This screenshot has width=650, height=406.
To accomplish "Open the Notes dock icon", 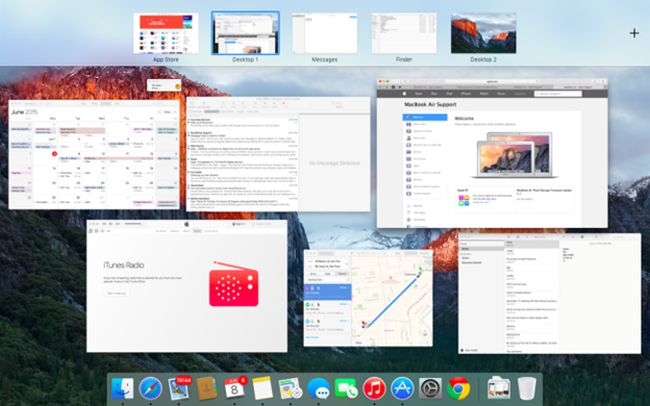I will 263,389.
